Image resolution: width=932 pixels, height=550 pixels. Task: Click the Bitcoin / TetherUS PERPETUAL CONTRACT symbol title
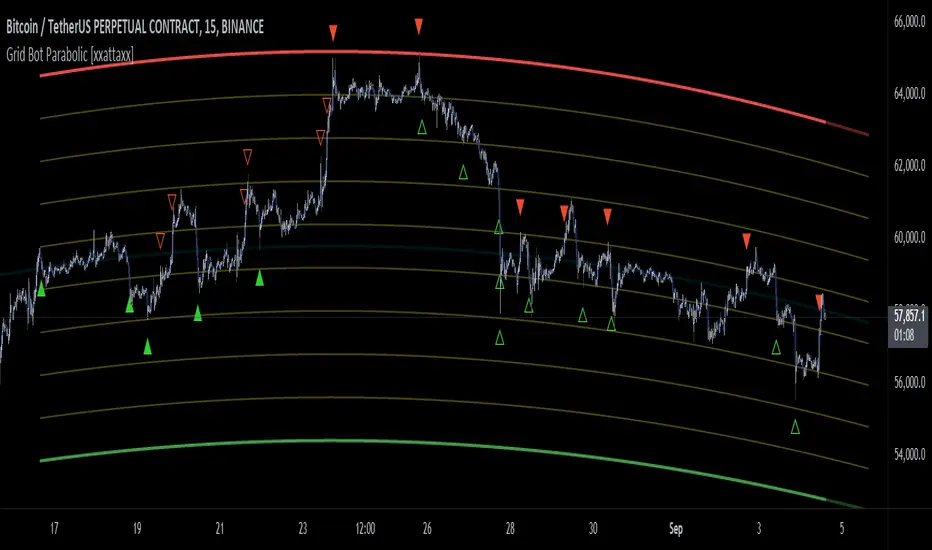(135, 27)
